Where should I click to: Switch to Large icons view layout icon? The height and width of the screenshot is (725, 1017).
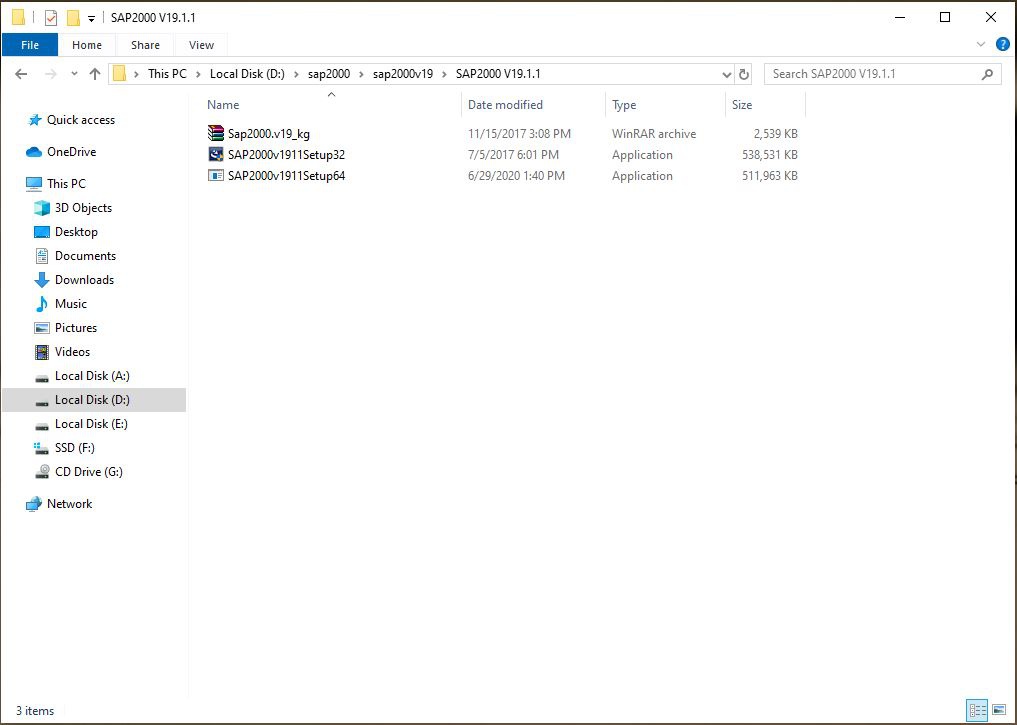pyautogui.click(x=999, y=710)
